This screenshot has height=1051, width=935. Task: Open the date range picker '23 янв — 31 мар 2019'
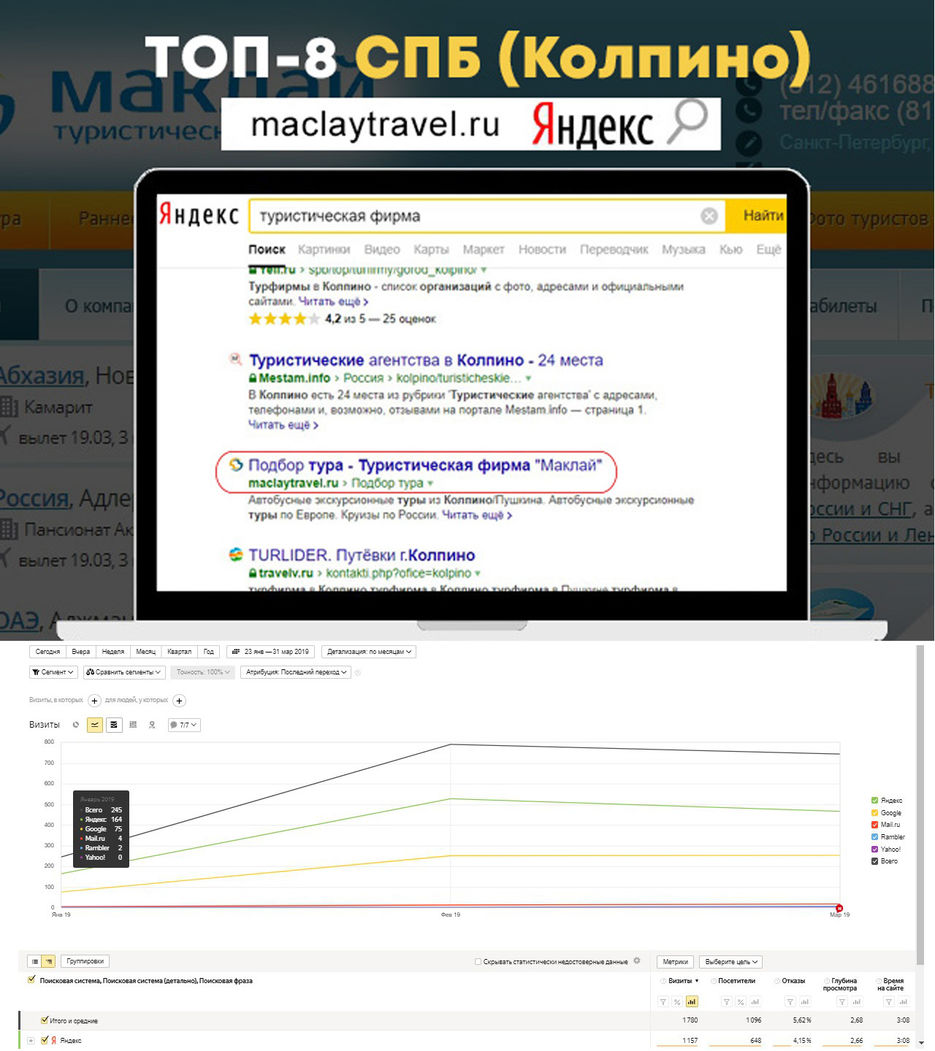[271, 652]
